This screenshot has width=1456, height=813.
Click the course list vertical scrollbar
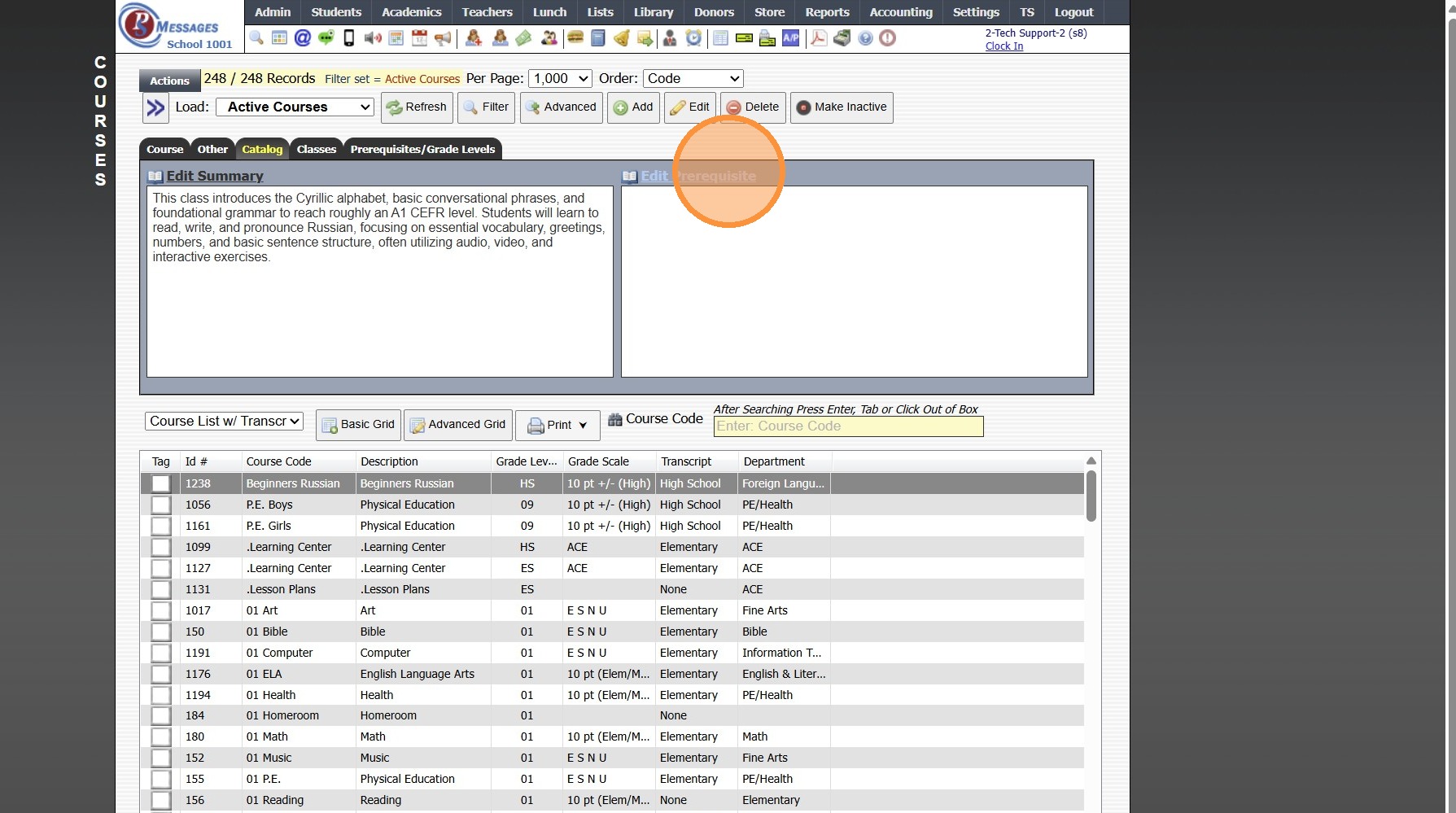pyautogui.click(x=1091, y=496)
